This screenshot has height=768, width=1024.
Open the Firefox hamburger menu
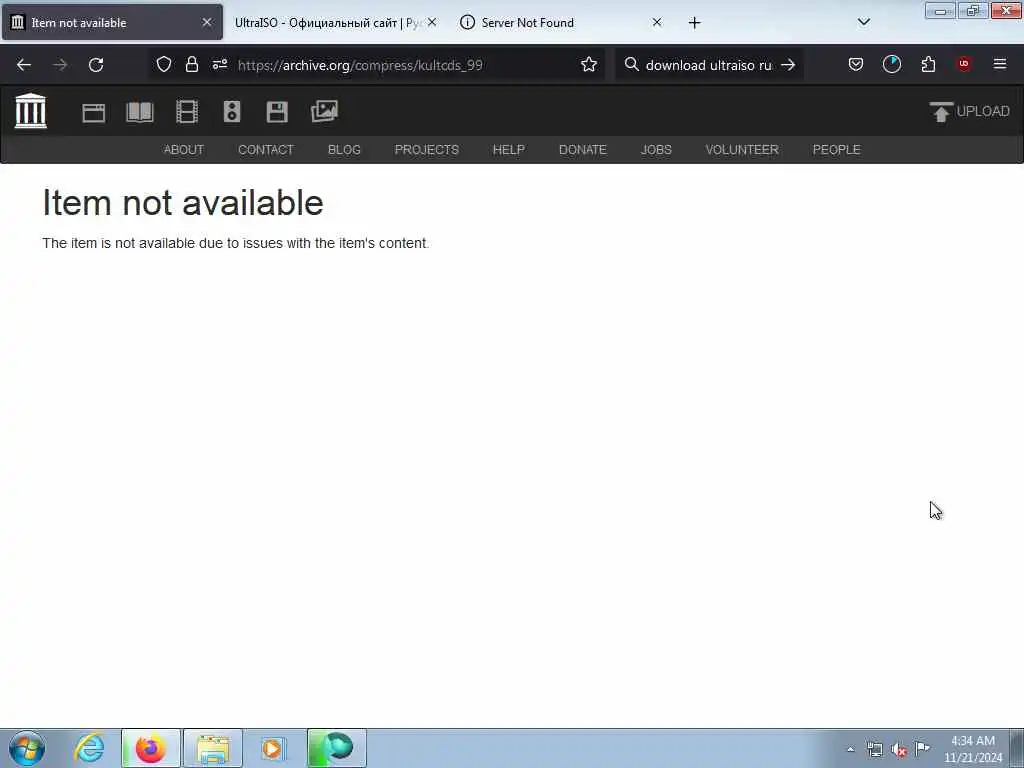point(1000,64)
